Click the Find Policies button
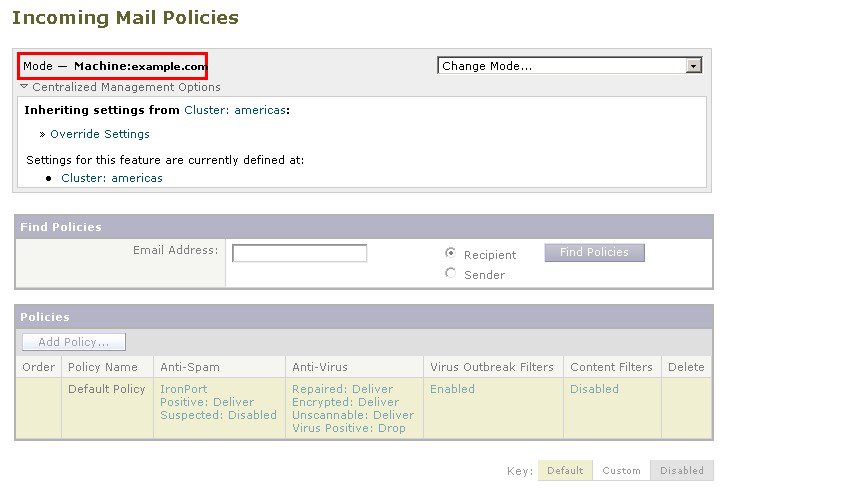This screenshot has width=863, height=488. tap(594, 253)
